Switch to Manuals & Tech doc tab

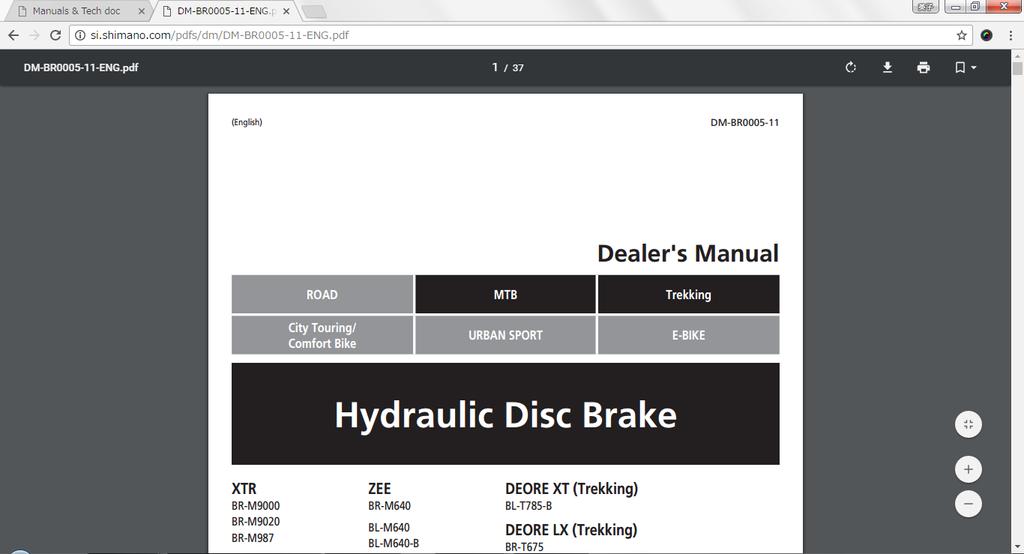coord(76,11)
